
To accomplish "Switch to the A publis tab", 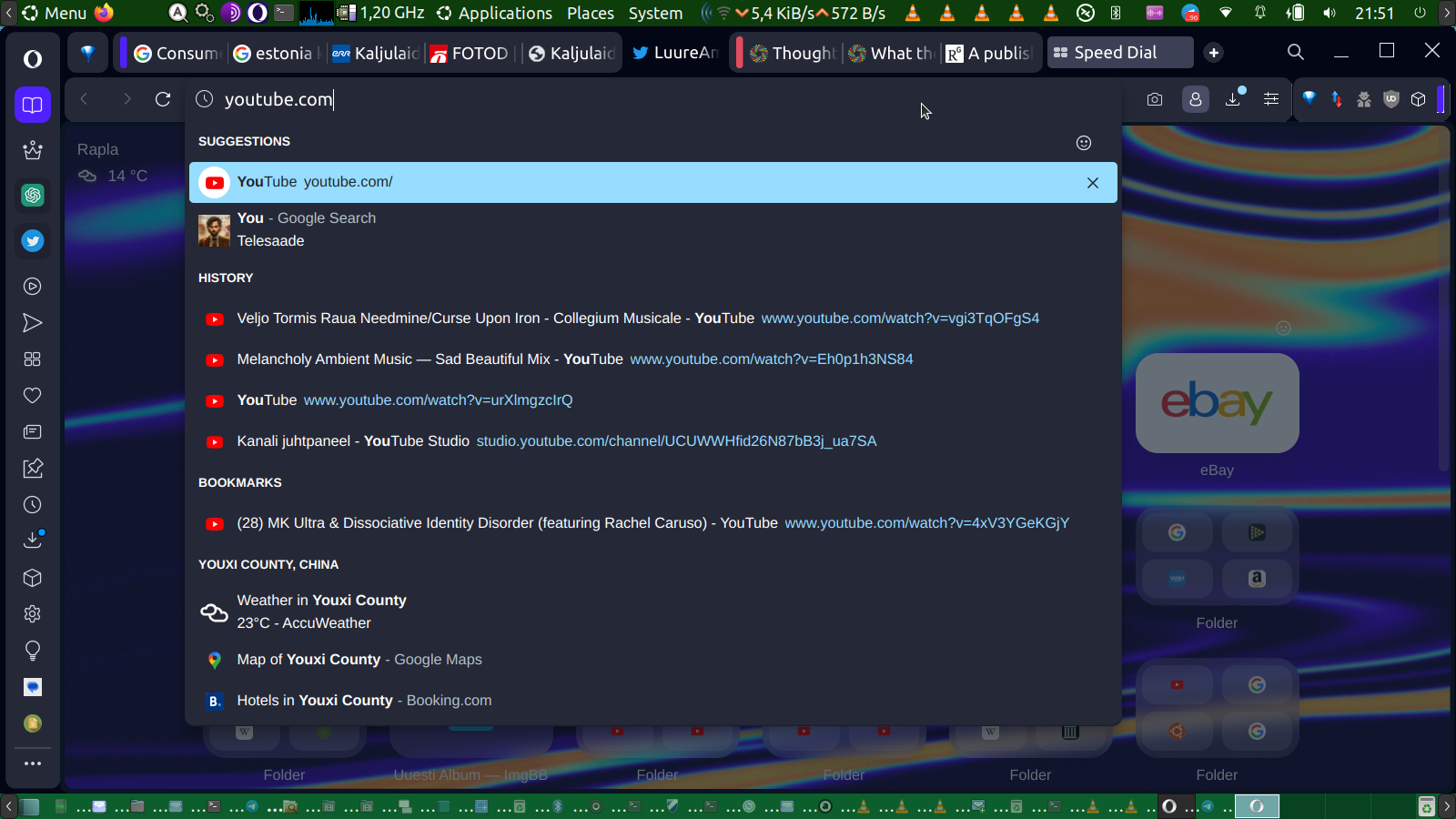I will point(989,53).
